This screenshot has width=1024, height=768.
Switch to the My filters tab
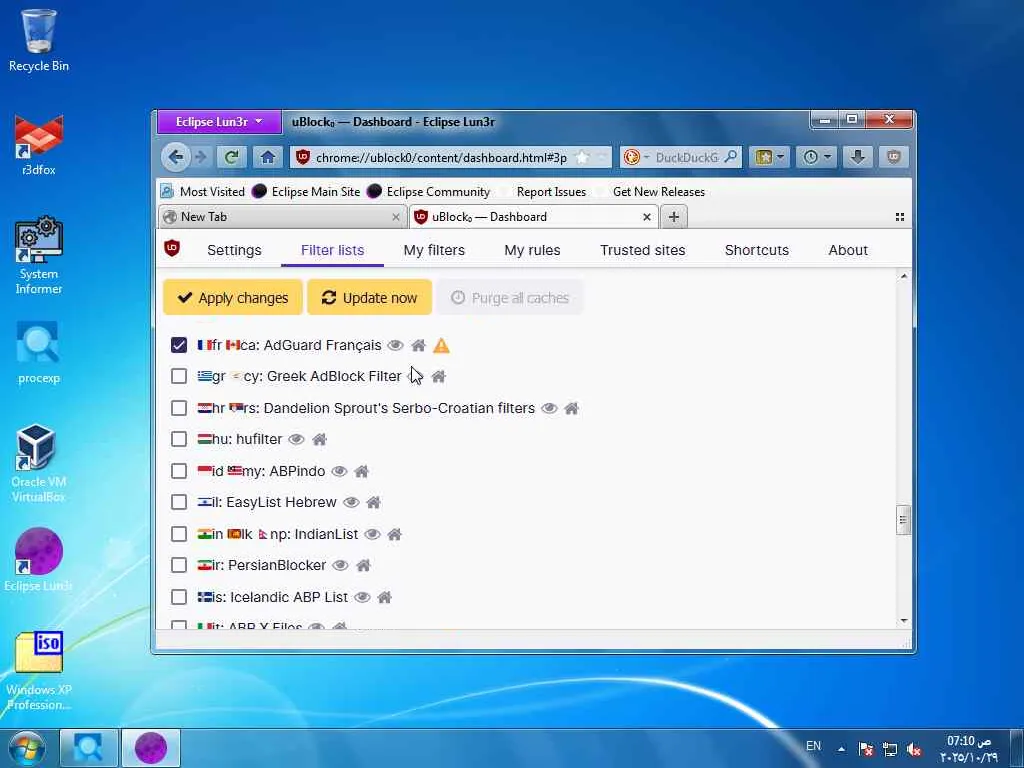click(434, 250)
